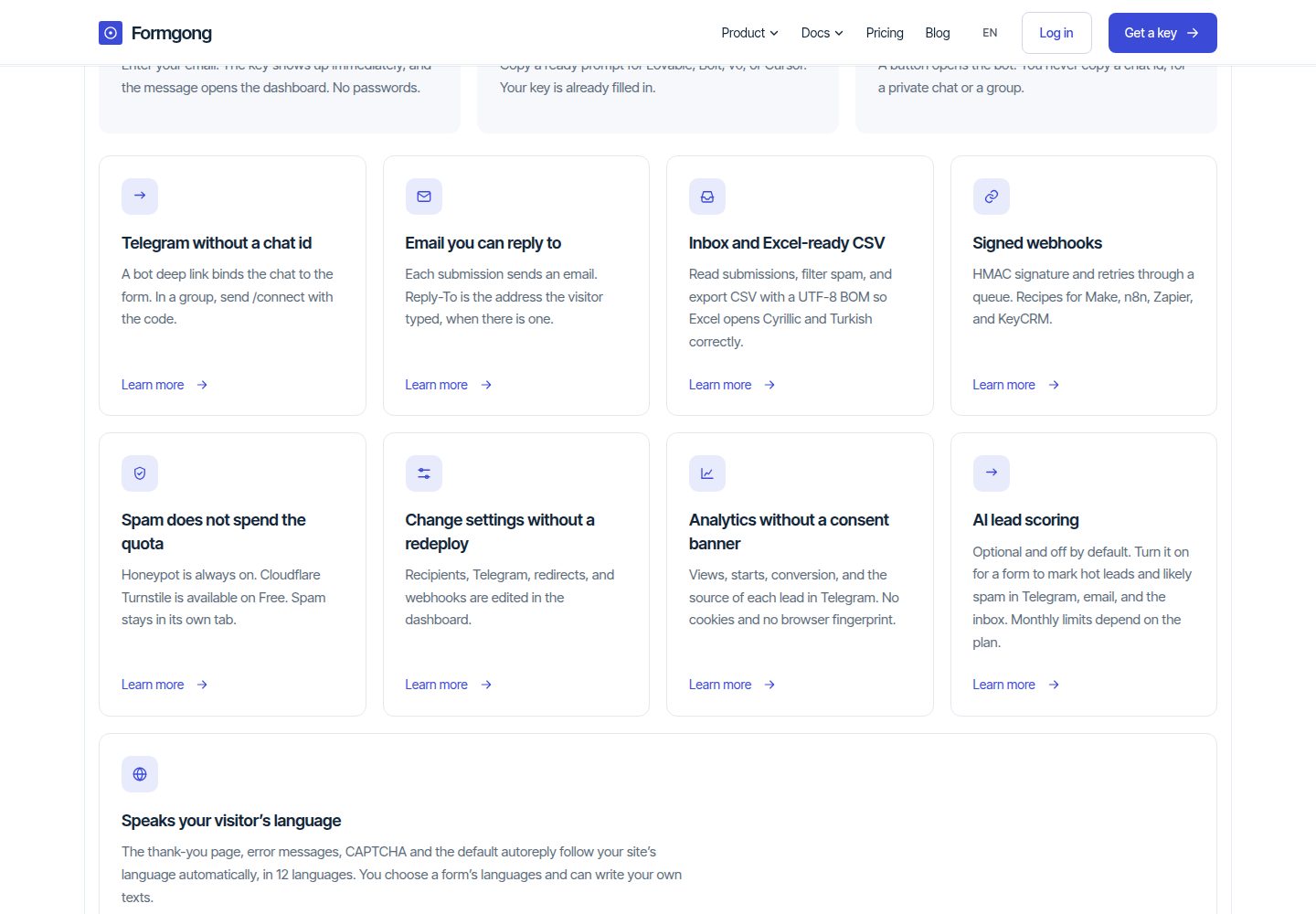Open Learn more under Spam does not spend the quota
This screenshot has width=1316, height=914.
pos(164,685)
